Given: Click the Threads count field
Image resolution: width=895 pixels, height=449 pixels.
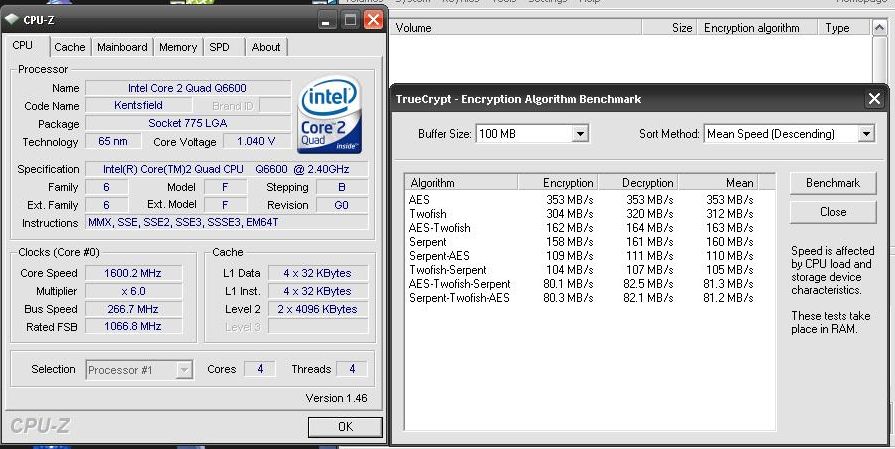Looking at the screenshot, I should point(352,369).
